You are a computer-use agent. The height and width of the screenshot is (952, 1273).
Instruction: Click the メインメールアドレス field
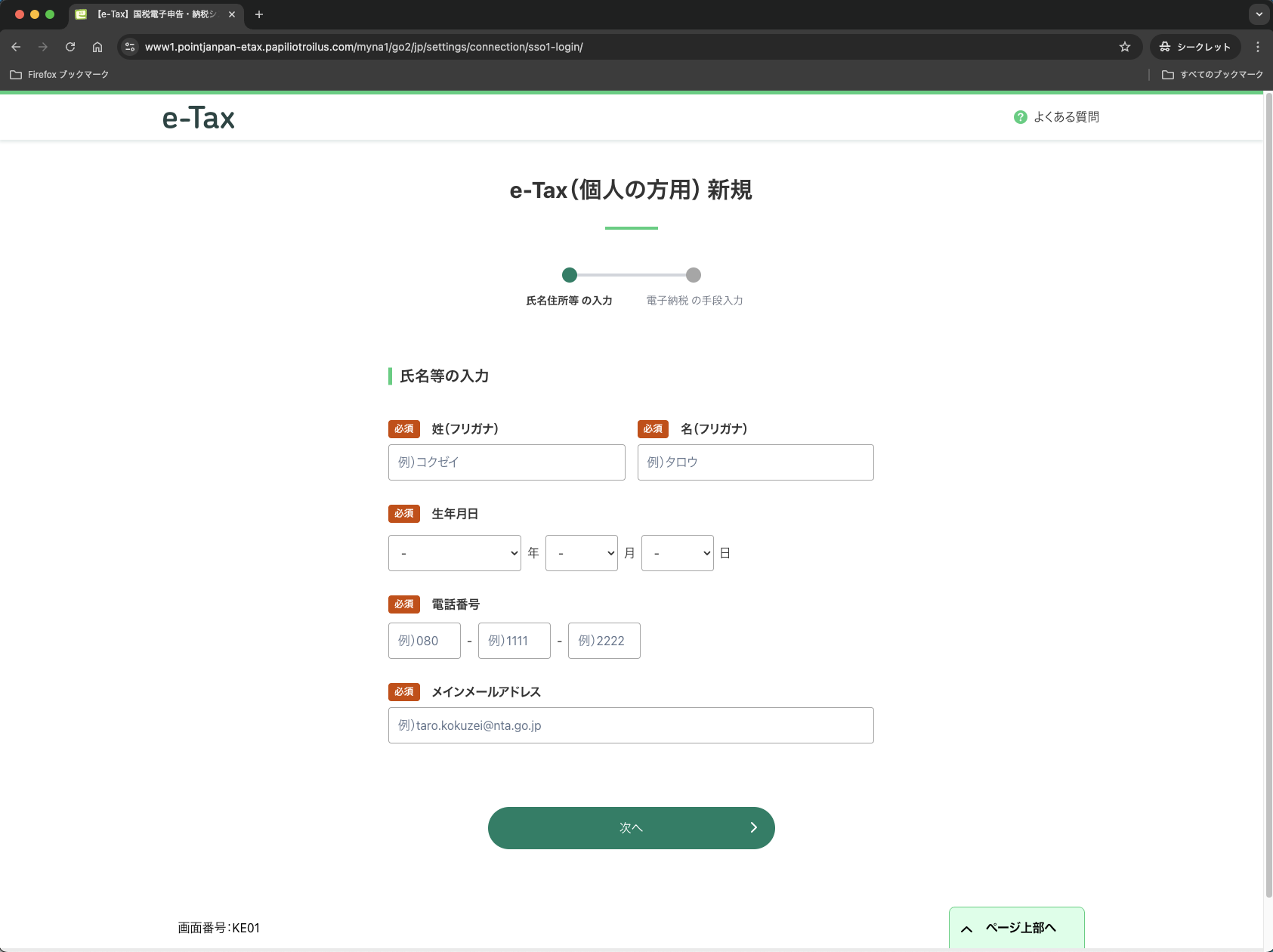click(x=631, y=725)
